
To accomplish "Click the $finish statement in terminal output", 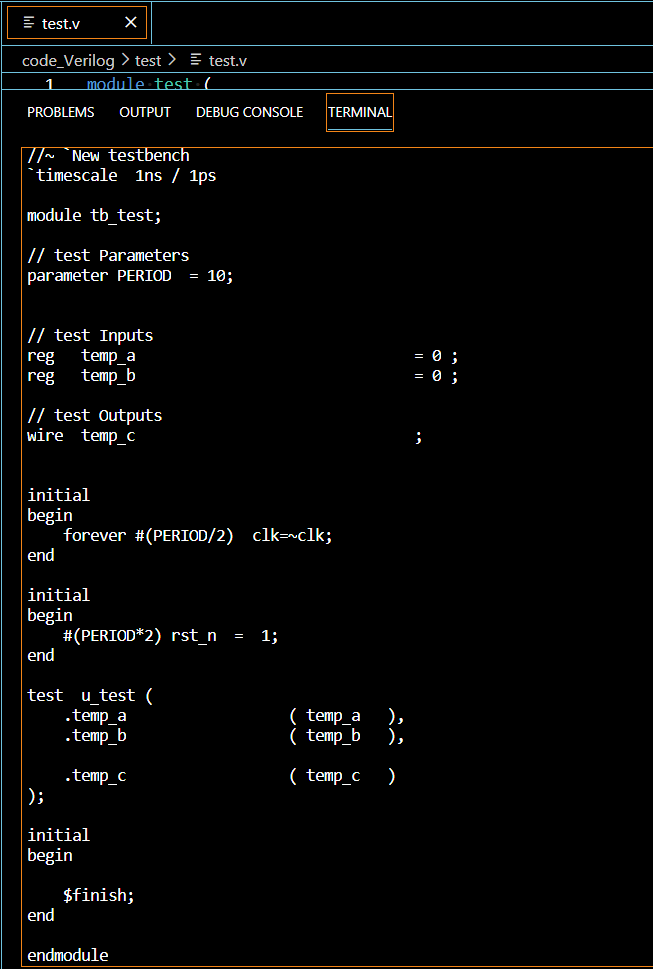I will point(100,894).
